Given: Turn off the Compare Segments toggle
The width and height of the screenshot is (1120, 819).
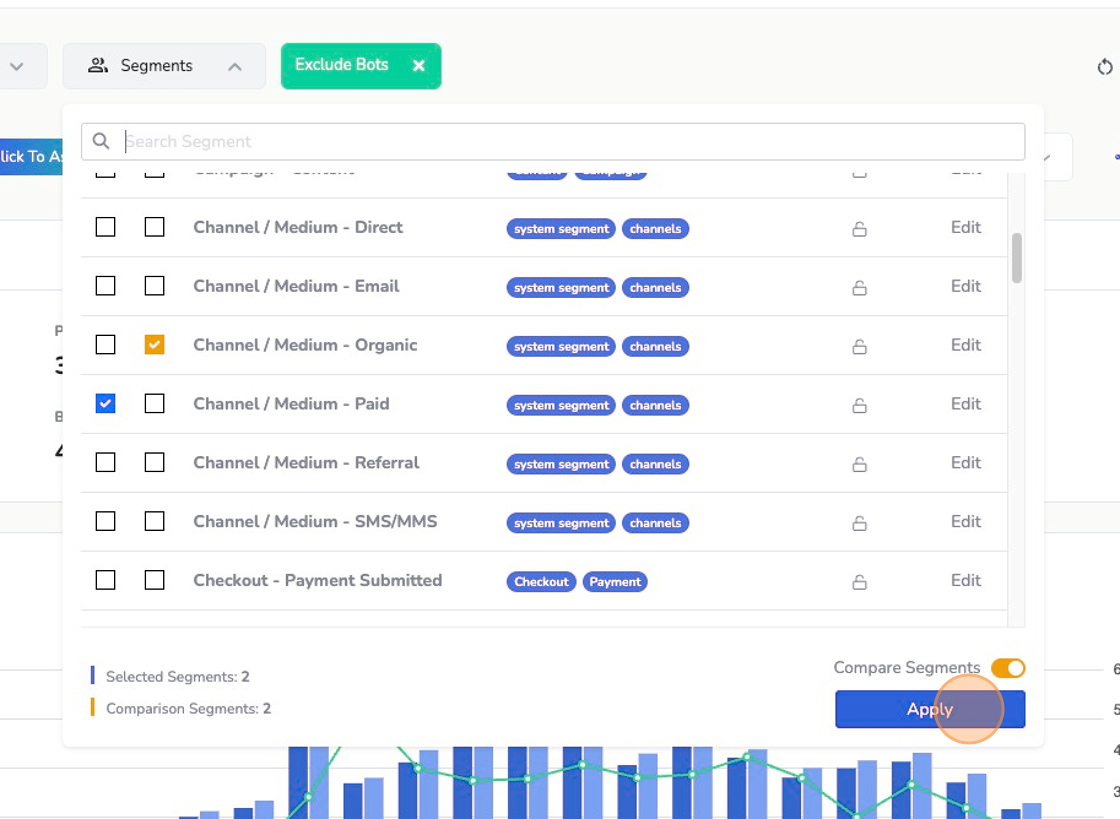Looking at the screenshot, I should pos(1008,668).
